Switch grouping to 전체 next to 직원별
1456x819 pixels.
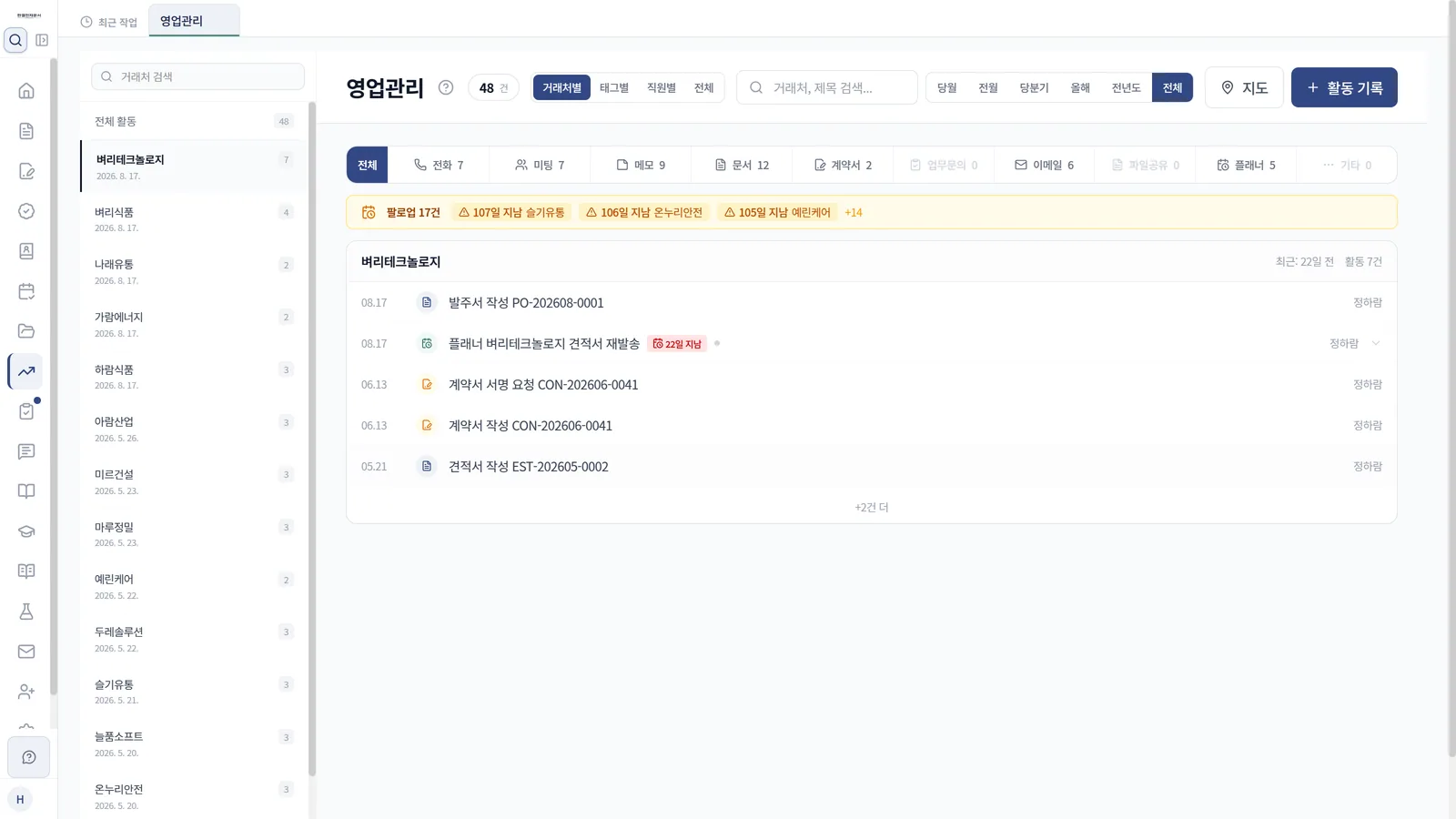pyautogui.click(x=704, y=87)
